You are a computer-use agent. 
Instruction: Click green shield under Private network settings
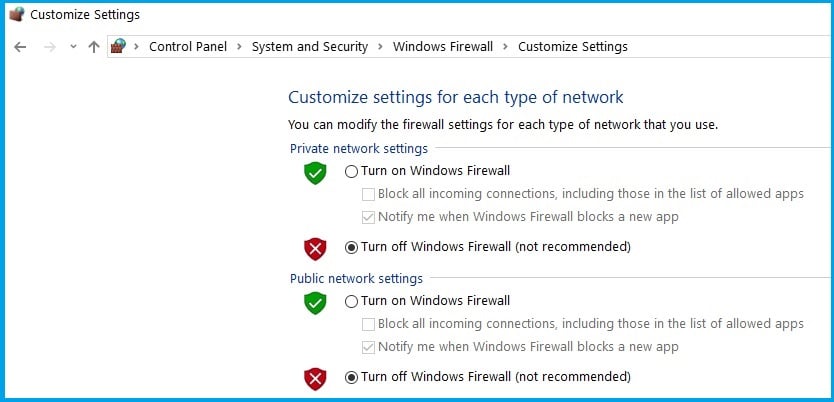(x=315, y=173)
